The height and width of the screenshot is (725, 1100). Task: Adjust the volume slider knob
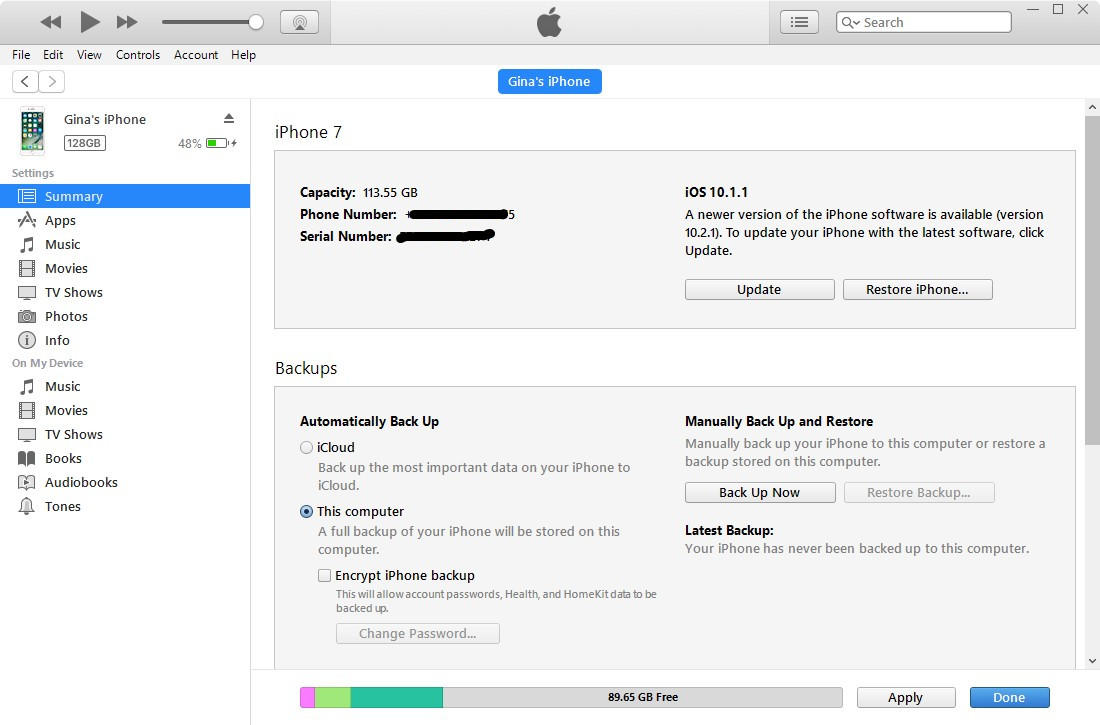pos(256,22)
